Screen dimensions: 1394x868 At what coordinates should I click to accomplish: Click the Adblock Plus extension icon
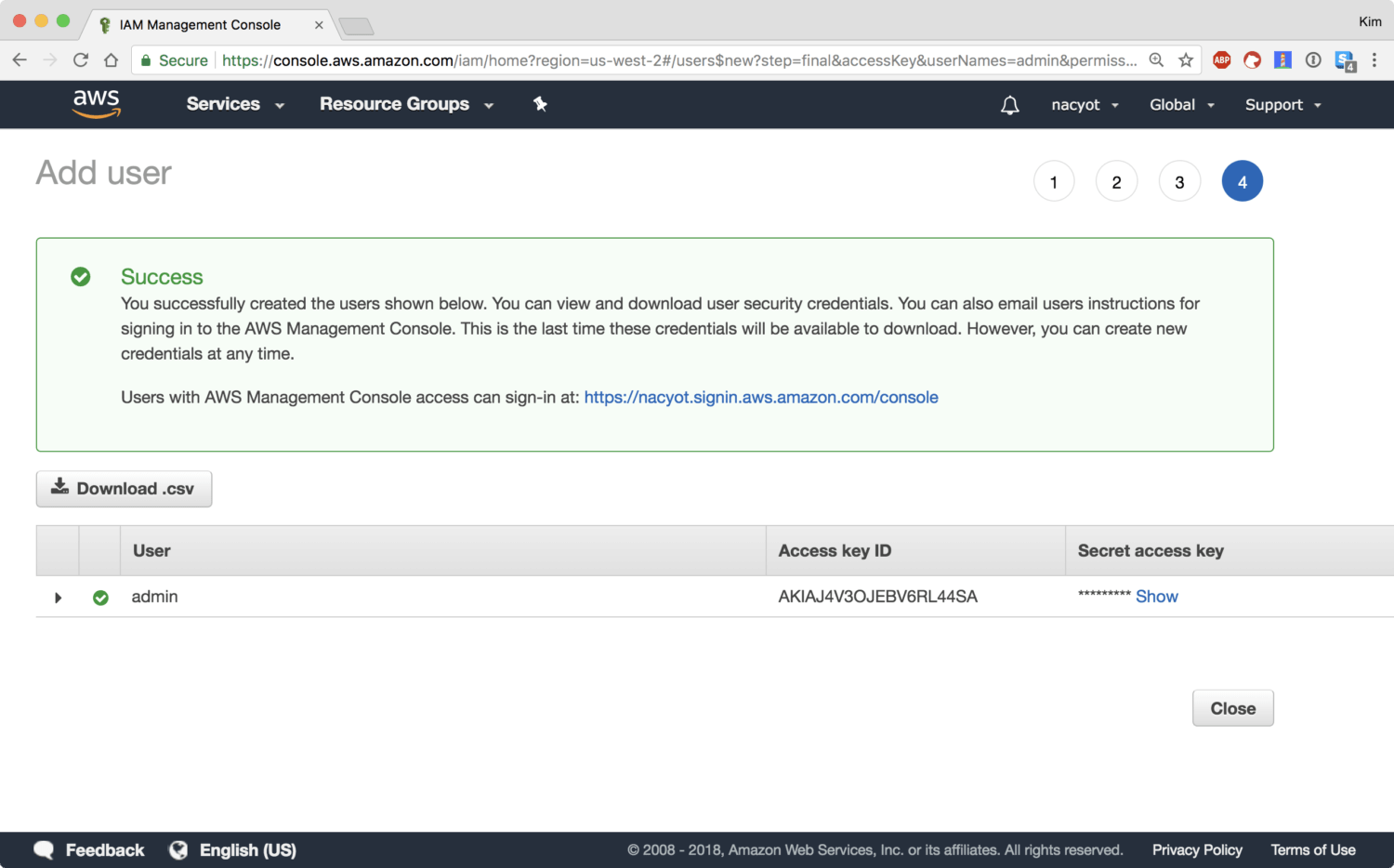coord(1221,60)
